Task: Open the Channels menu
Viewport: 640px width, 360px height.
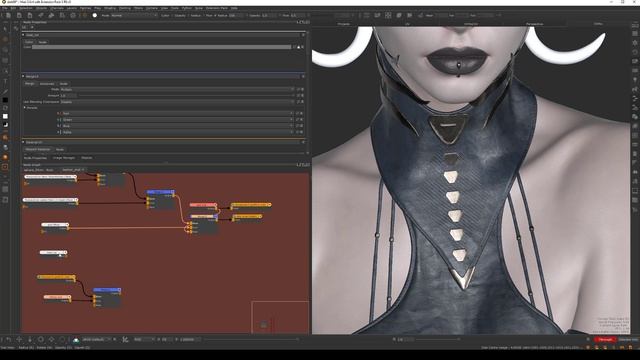Action: (57, 8)
